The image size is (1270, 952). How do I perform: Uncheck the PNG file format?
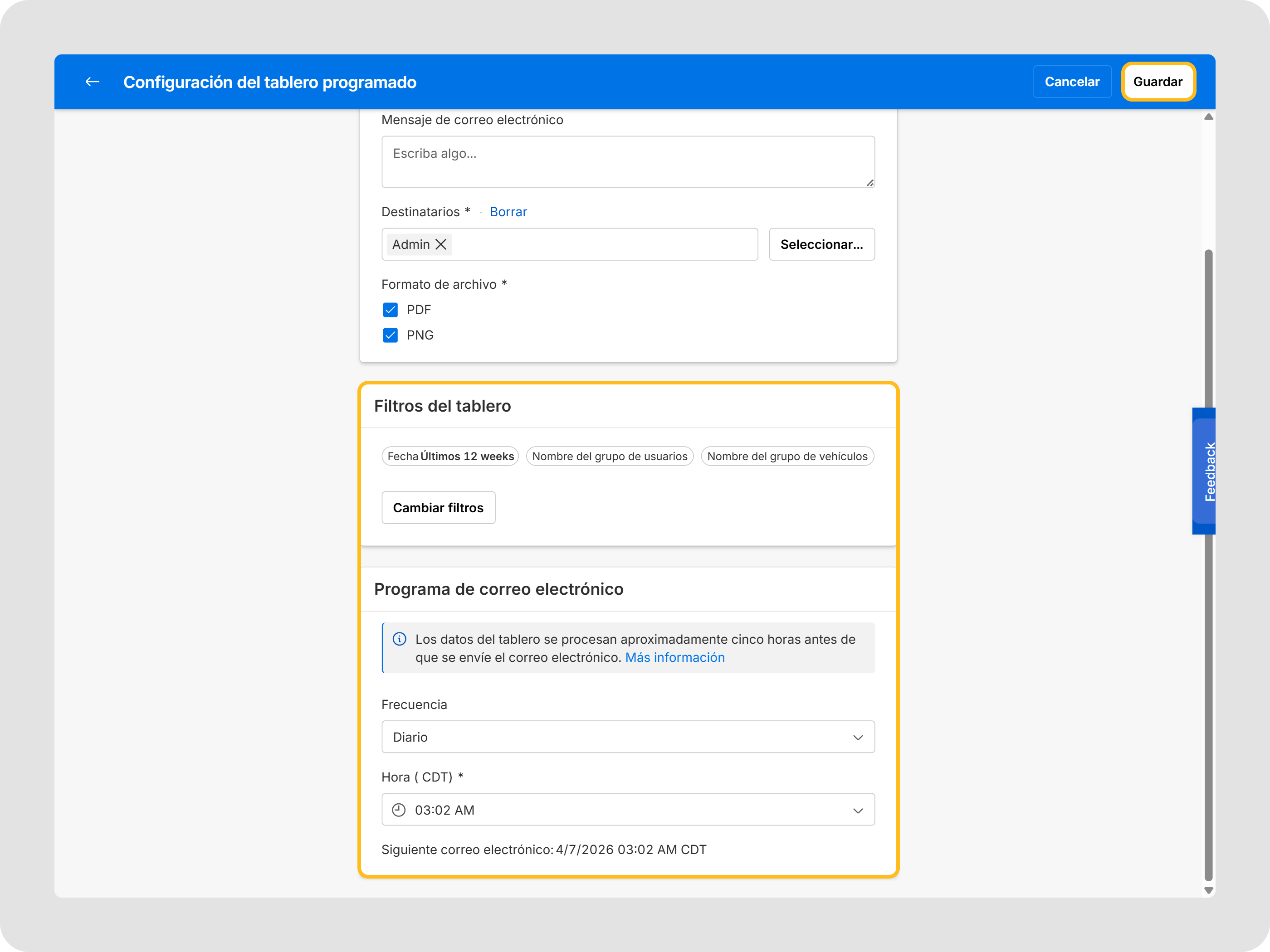point(391,335)
